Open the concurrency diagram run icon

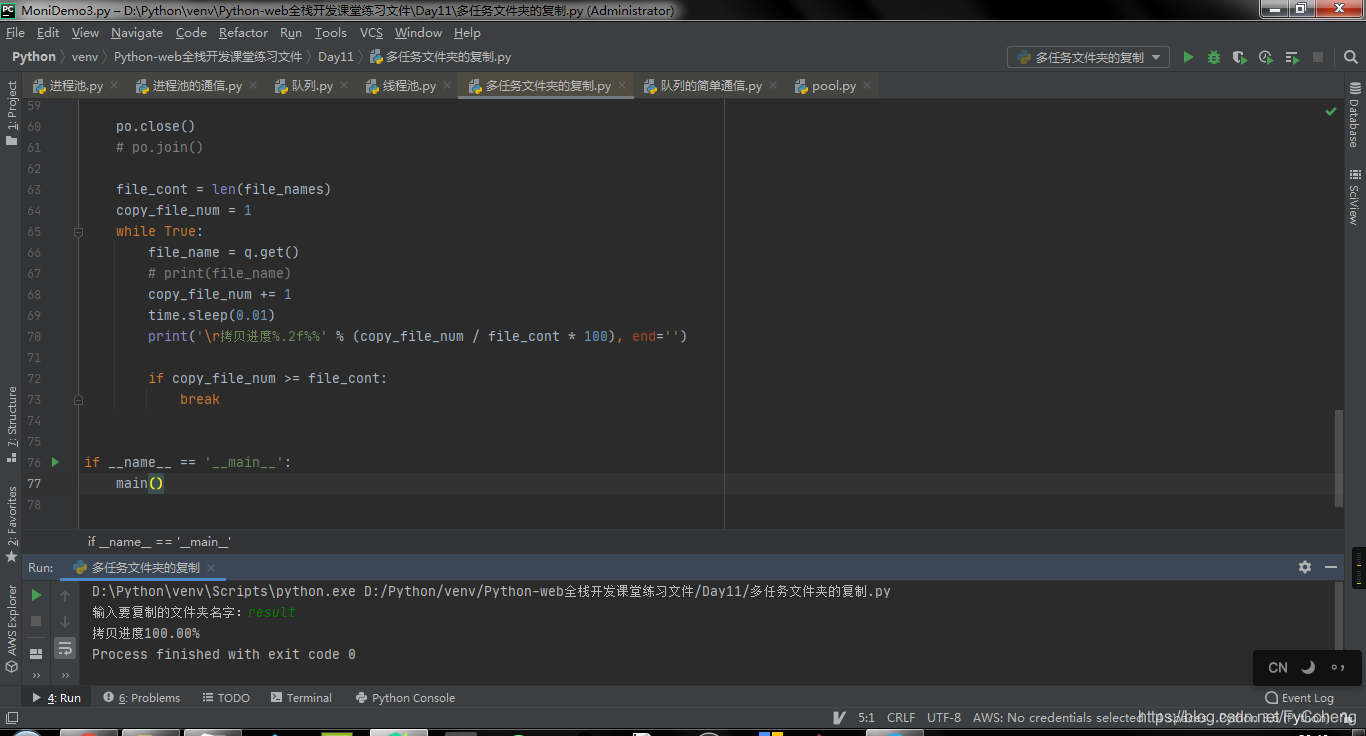pos(1292,57)
